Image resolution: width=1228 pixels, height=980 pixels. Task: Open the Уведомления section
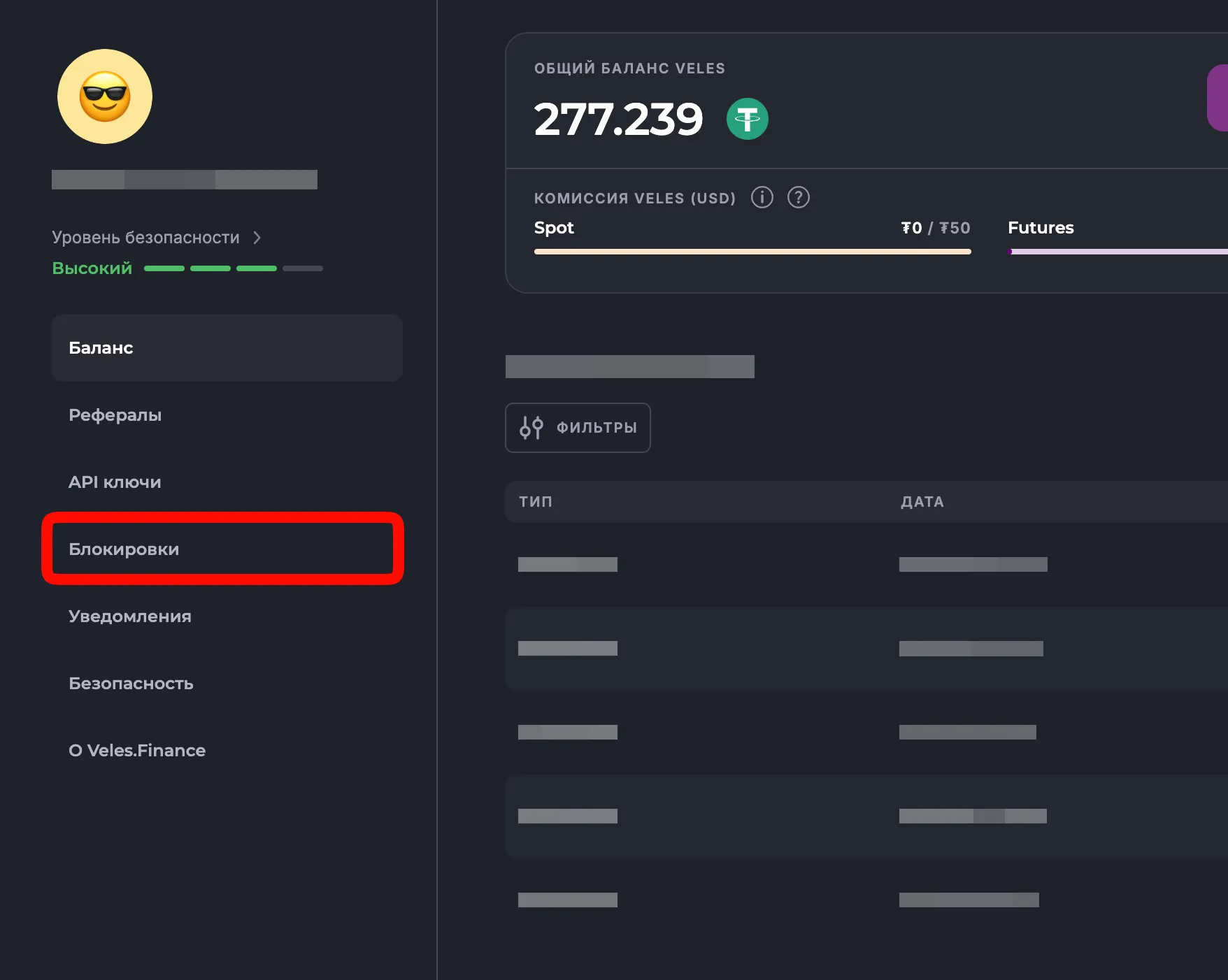(130, 617)
